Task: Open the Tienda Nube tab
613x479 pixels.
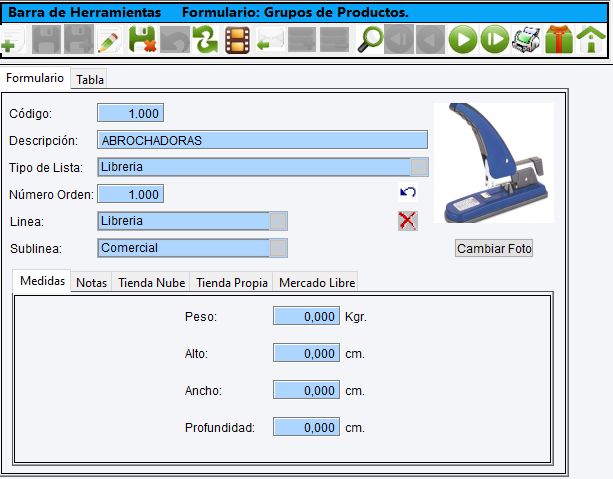Action: [x=151, y=282]
